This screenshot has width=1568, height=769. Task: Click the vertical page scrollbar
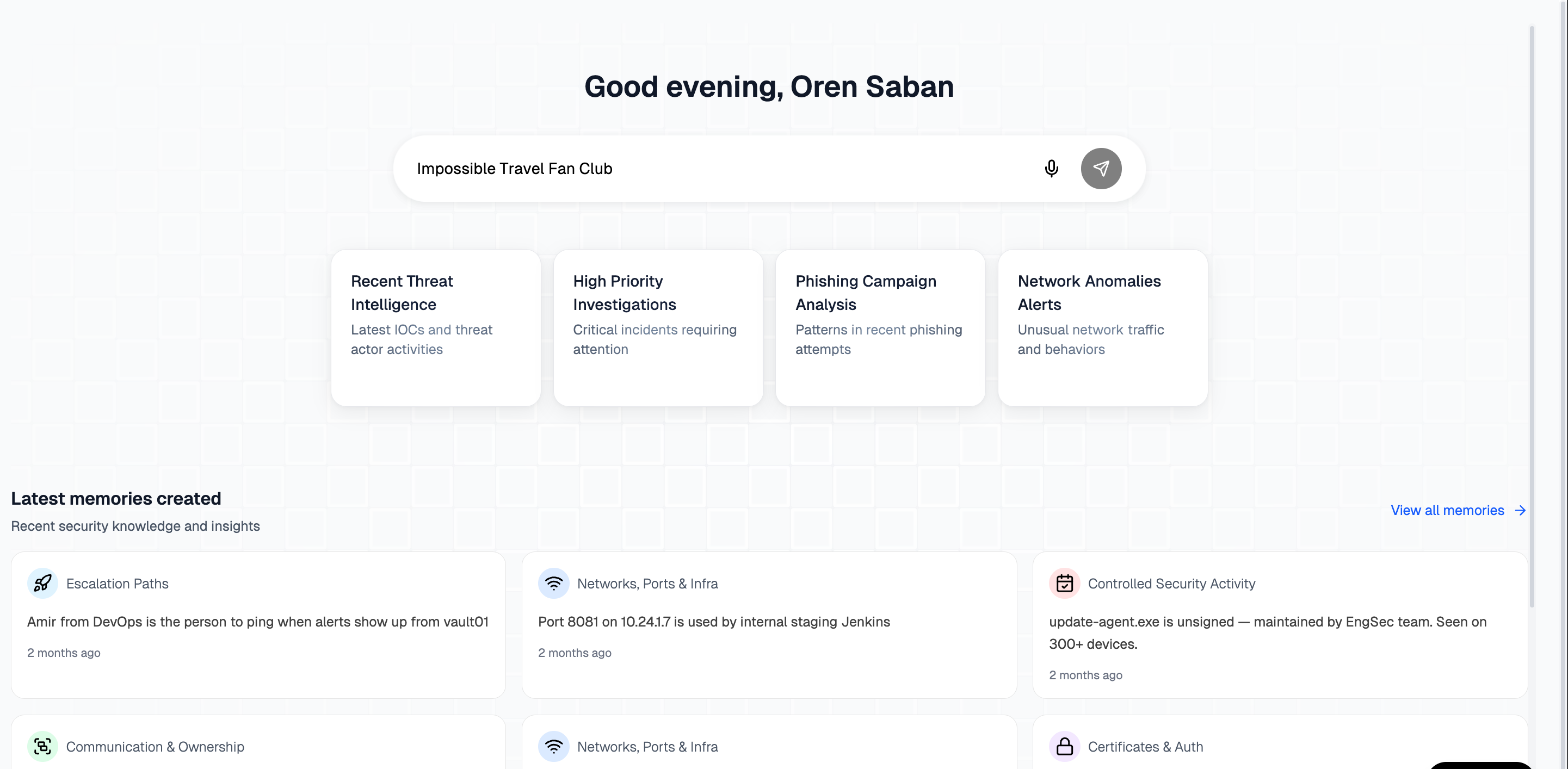1532,317
